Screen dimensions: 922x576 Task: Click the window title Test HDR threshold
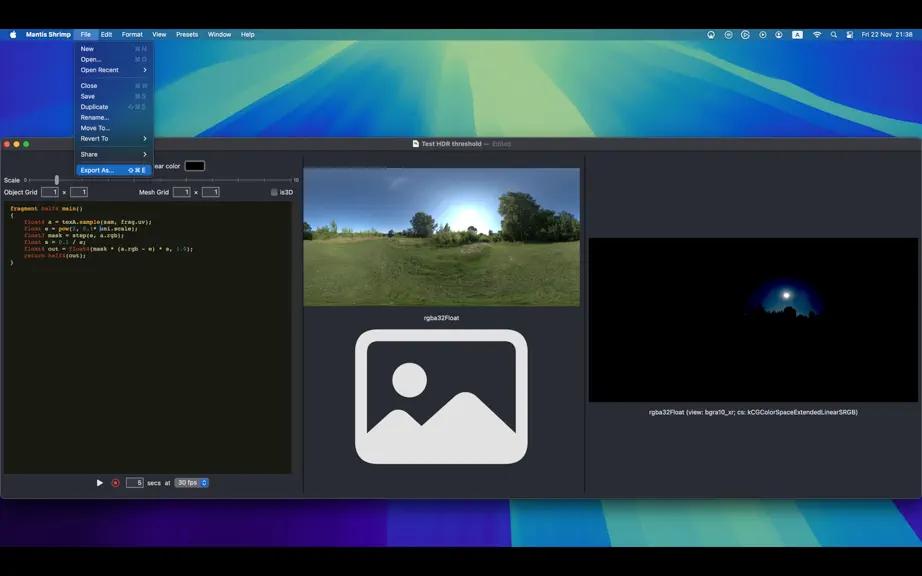(x=451, y=143)
